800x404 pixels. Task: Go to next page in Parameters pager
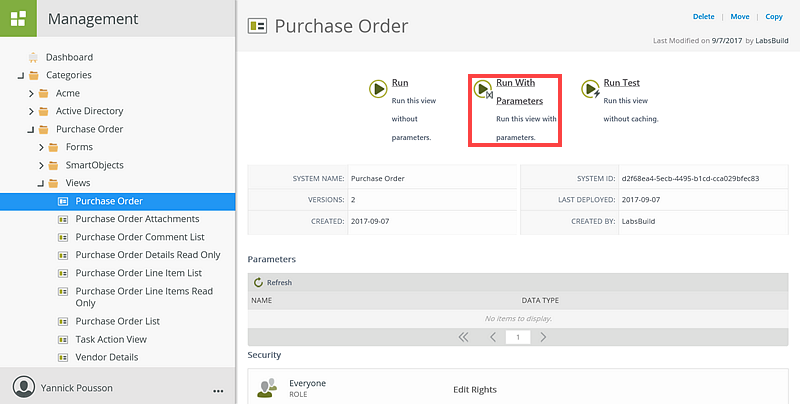tap(543, 337)
